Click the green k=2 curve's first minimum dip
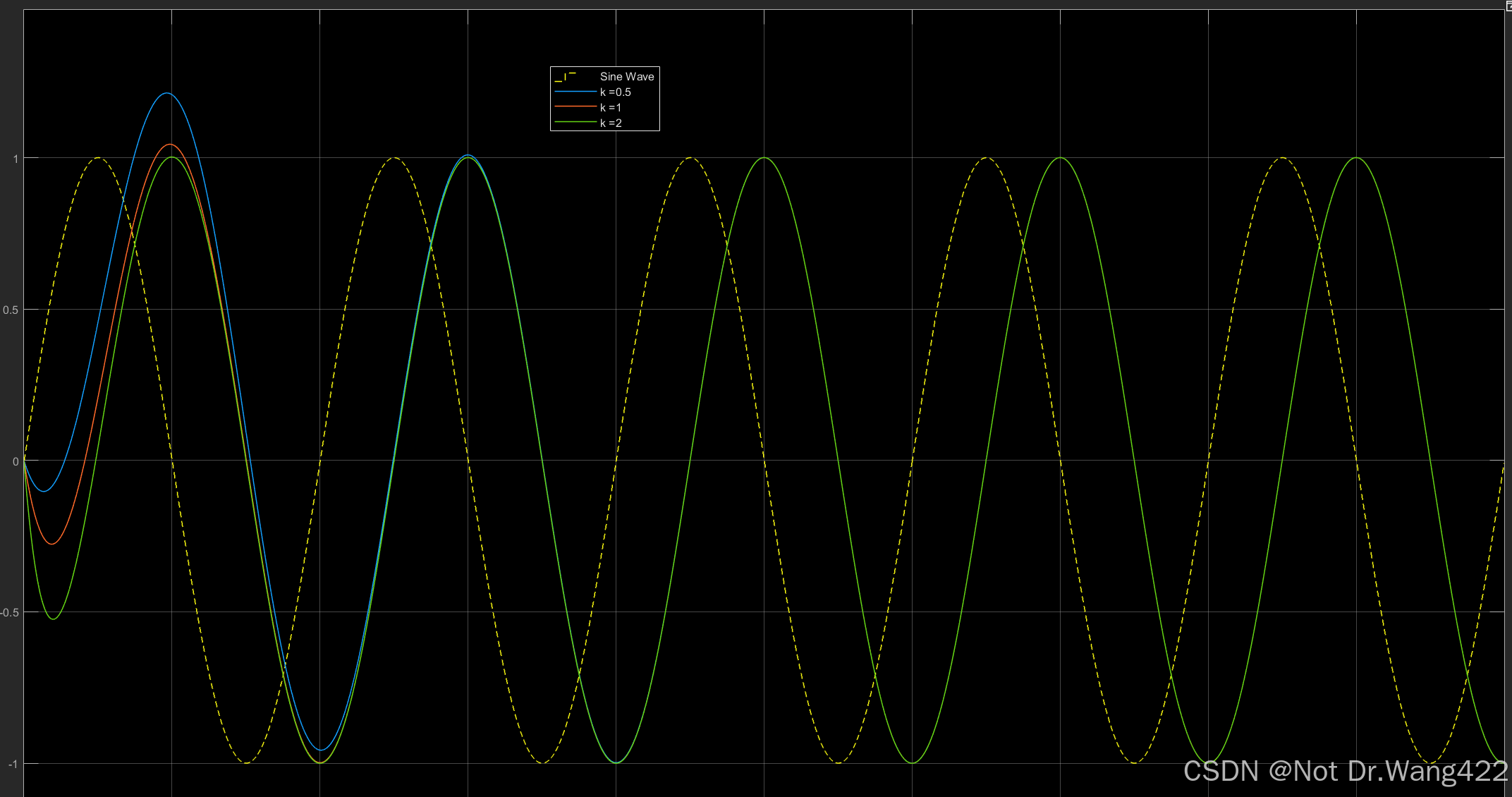Image resolution: width=1512 pixels, height=797 pixels. pos(54,619)
